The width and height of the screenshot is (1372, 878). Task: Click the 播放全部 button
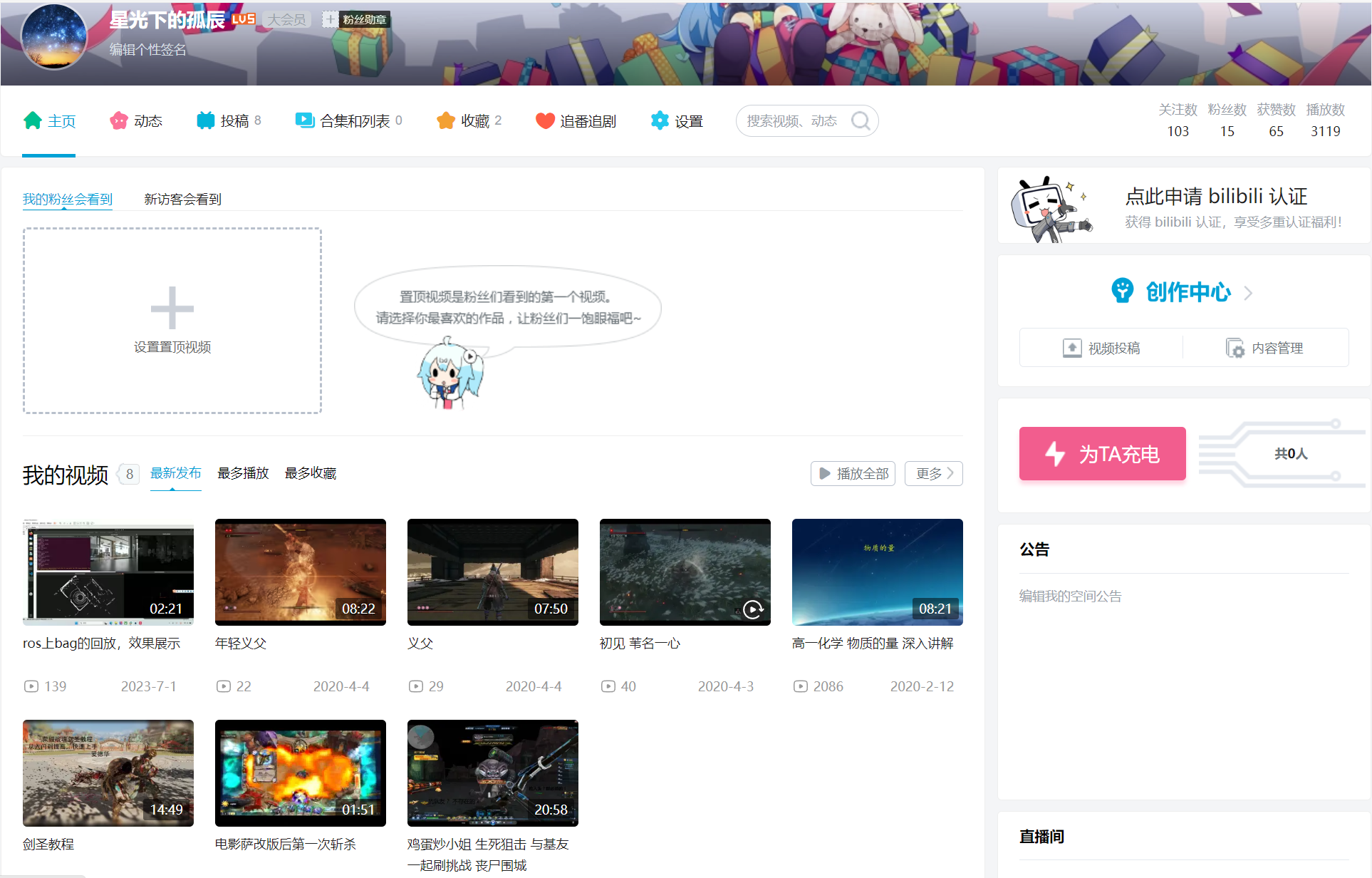(x=853, y=473)
